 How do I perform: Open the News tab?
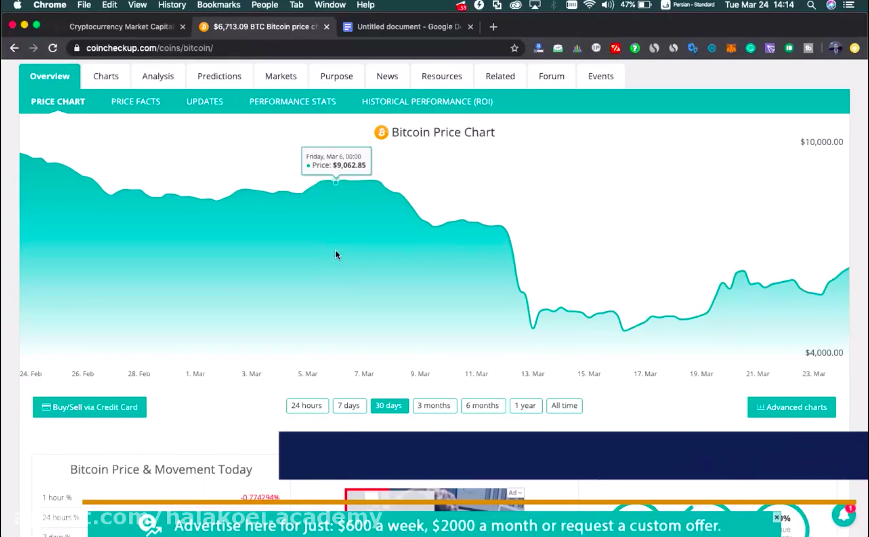(x=387, y=76)
